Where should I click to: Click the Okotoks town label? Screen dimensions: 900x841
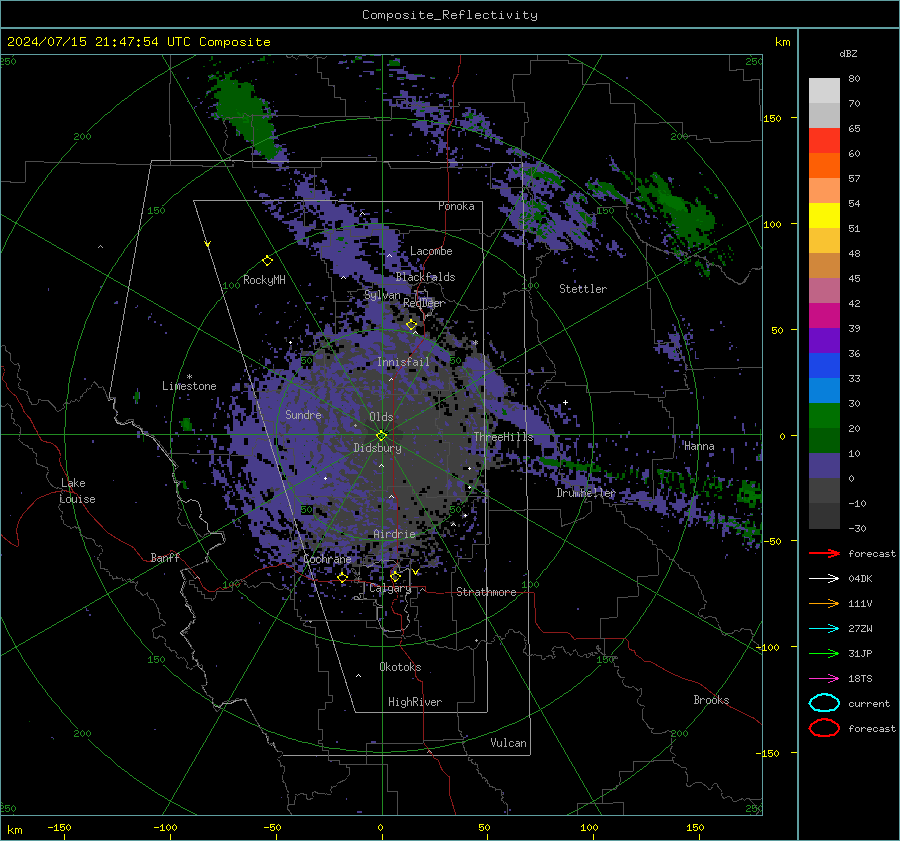tap(400, 667)
